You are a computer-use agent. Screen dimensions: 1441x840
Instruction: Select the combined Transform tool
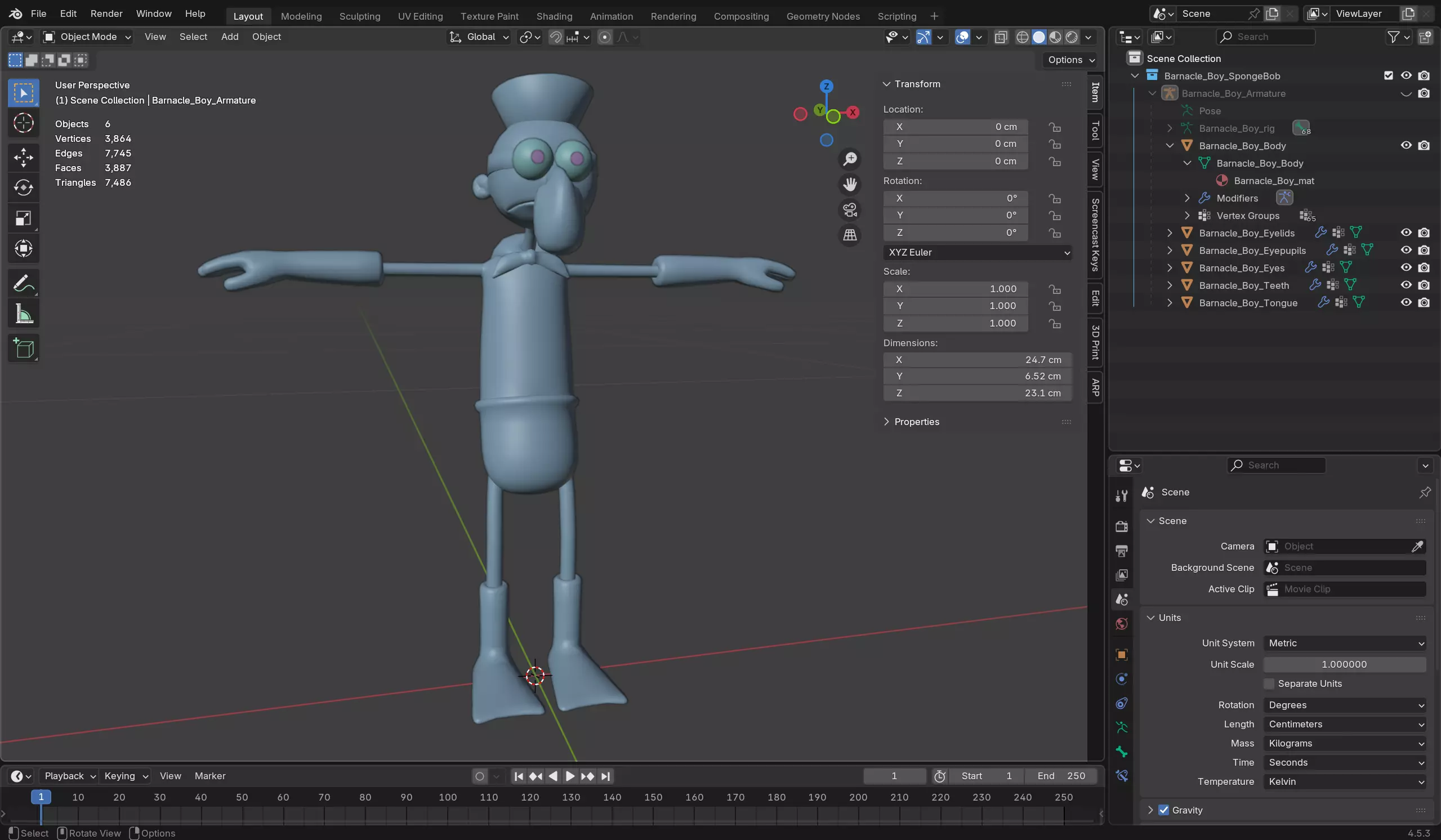[24, 248]
